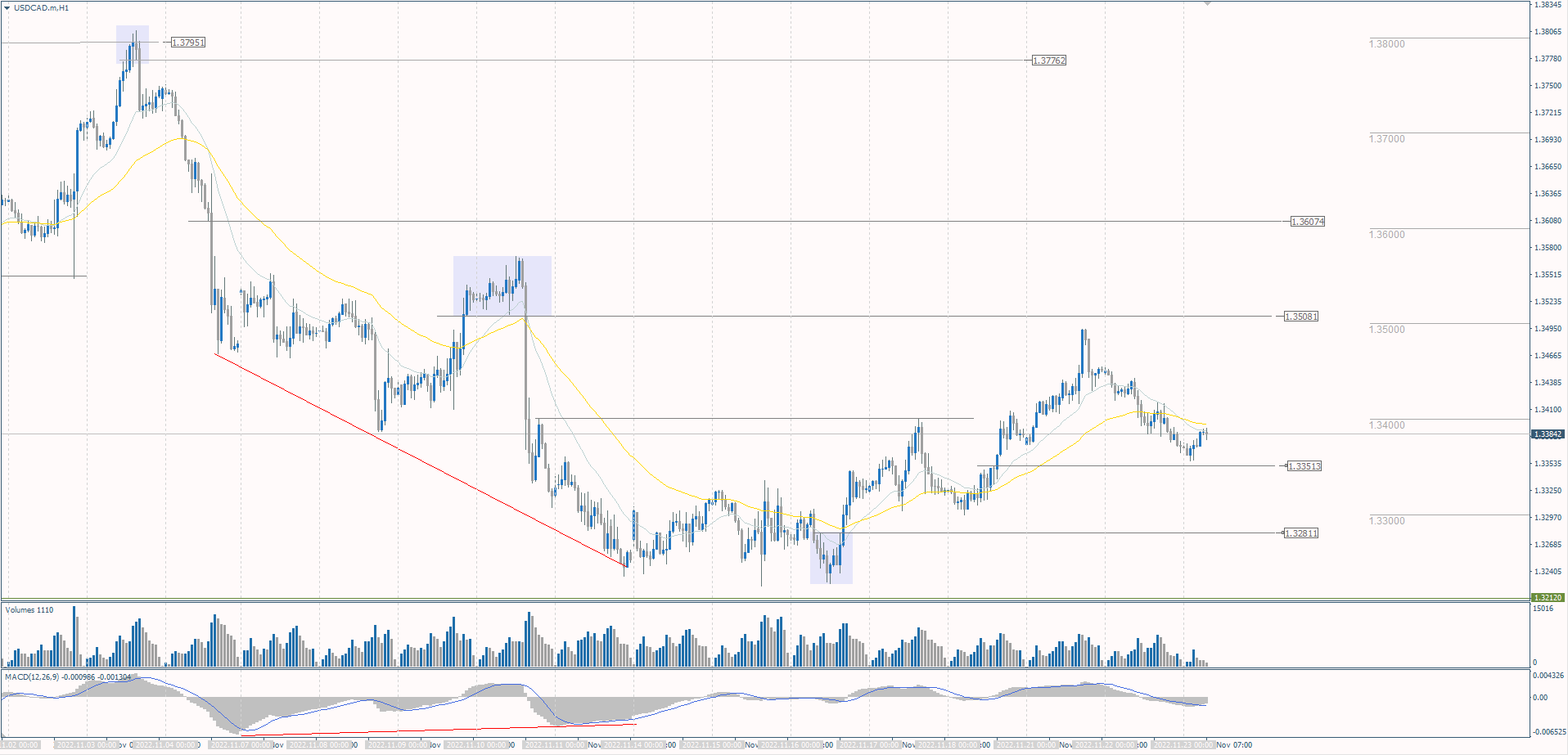Click the 1.38065 value on price scale
Viewport: 1568px width, 755px height.
1547,32
